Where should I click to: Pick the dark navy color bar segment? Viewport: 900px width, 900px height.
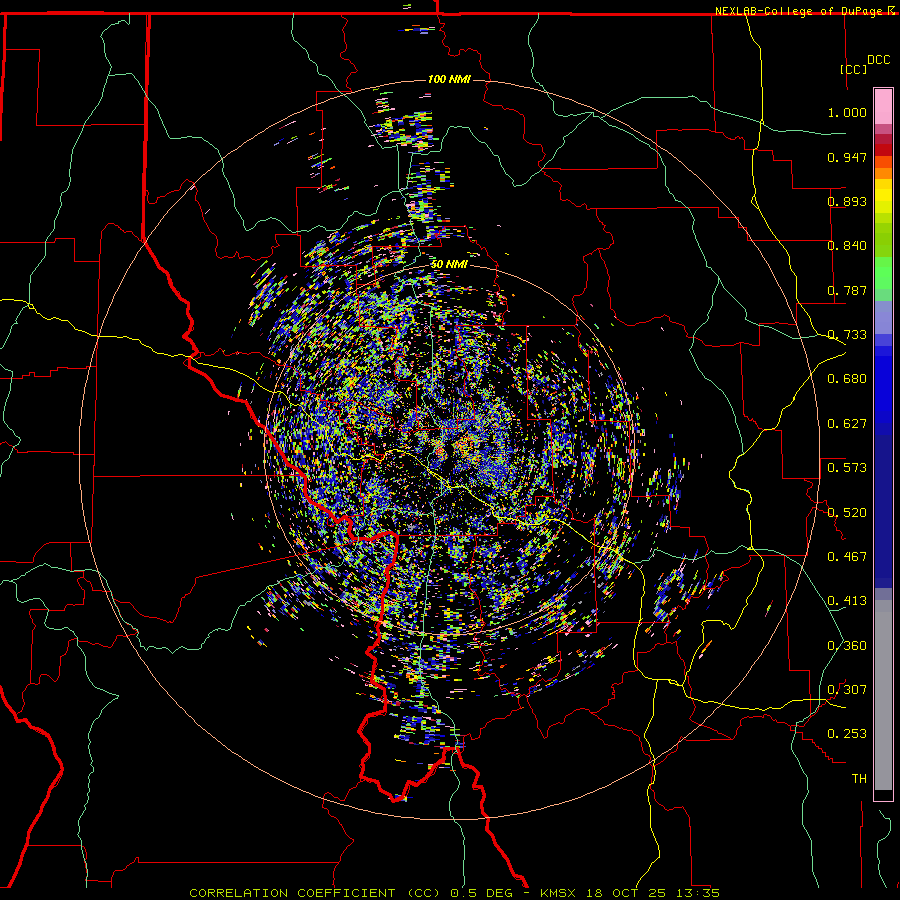(x=883, y=511)
